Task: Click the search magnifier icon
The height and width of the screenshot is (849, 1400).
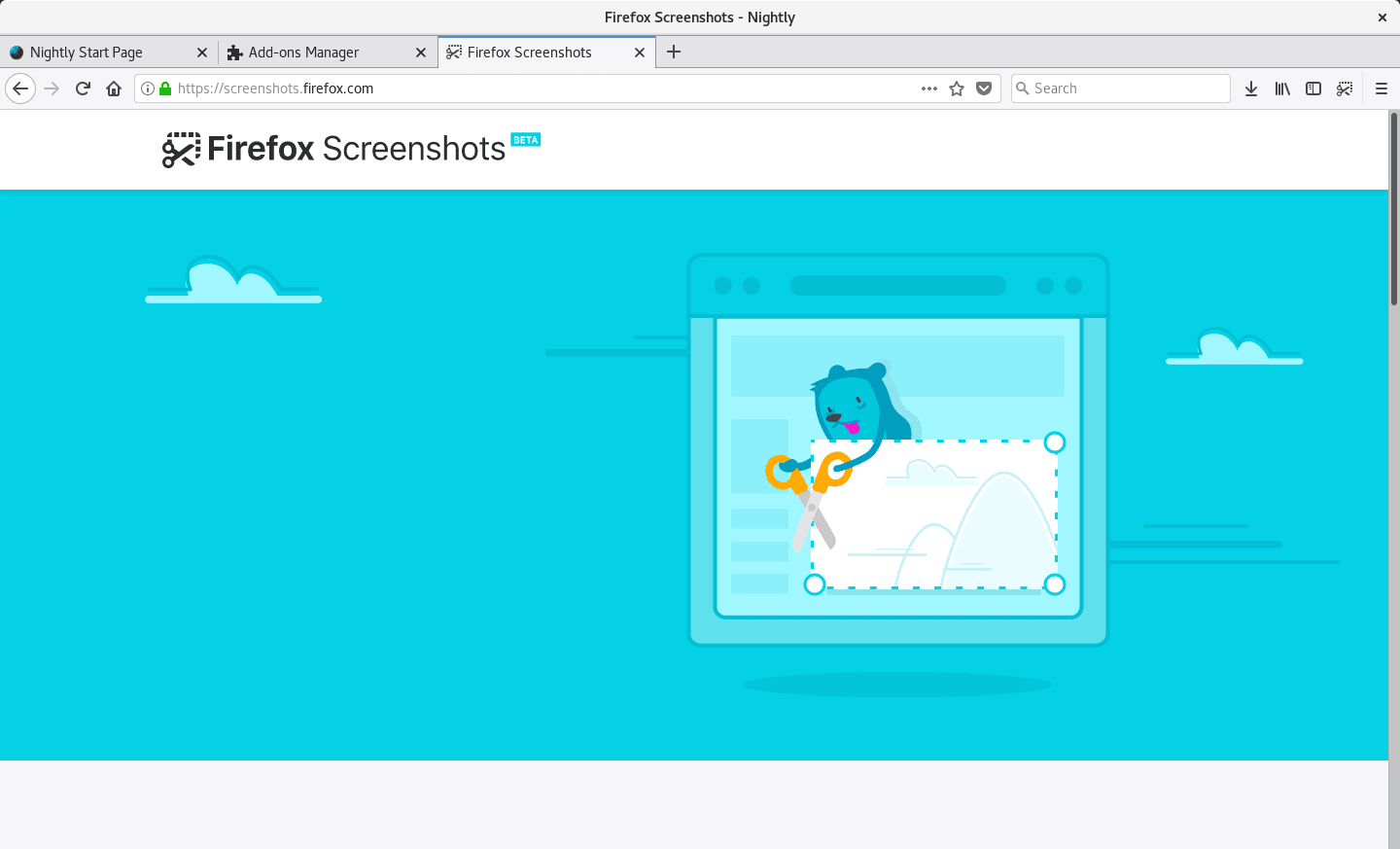Action: 1022,88
